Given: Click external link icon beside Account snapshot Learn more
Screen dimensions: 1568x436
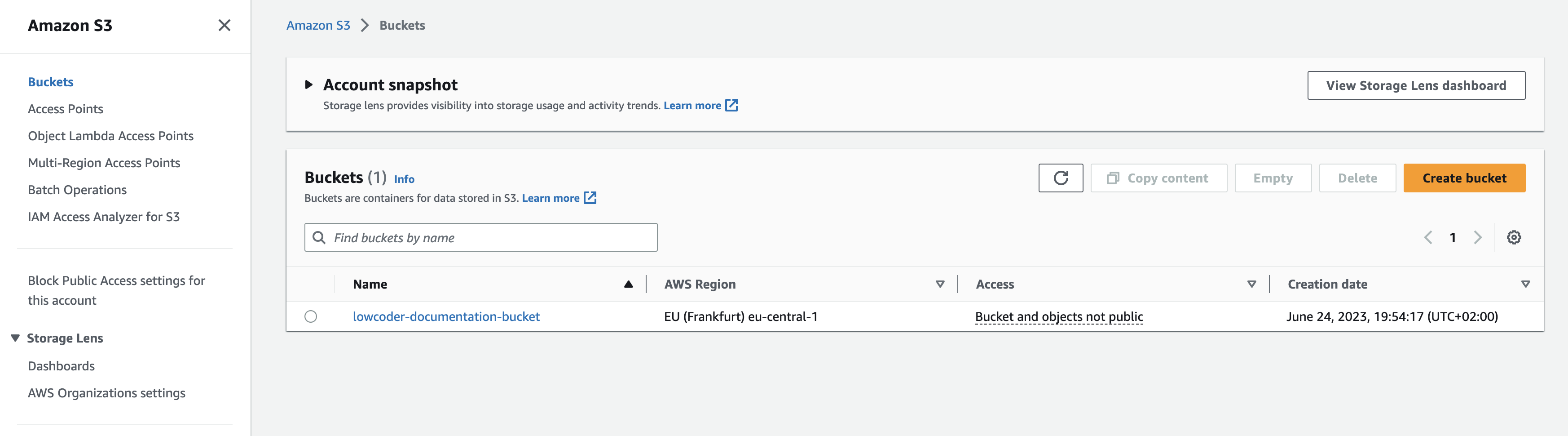Looking at the screenshot, I should [x=731, y=105].
